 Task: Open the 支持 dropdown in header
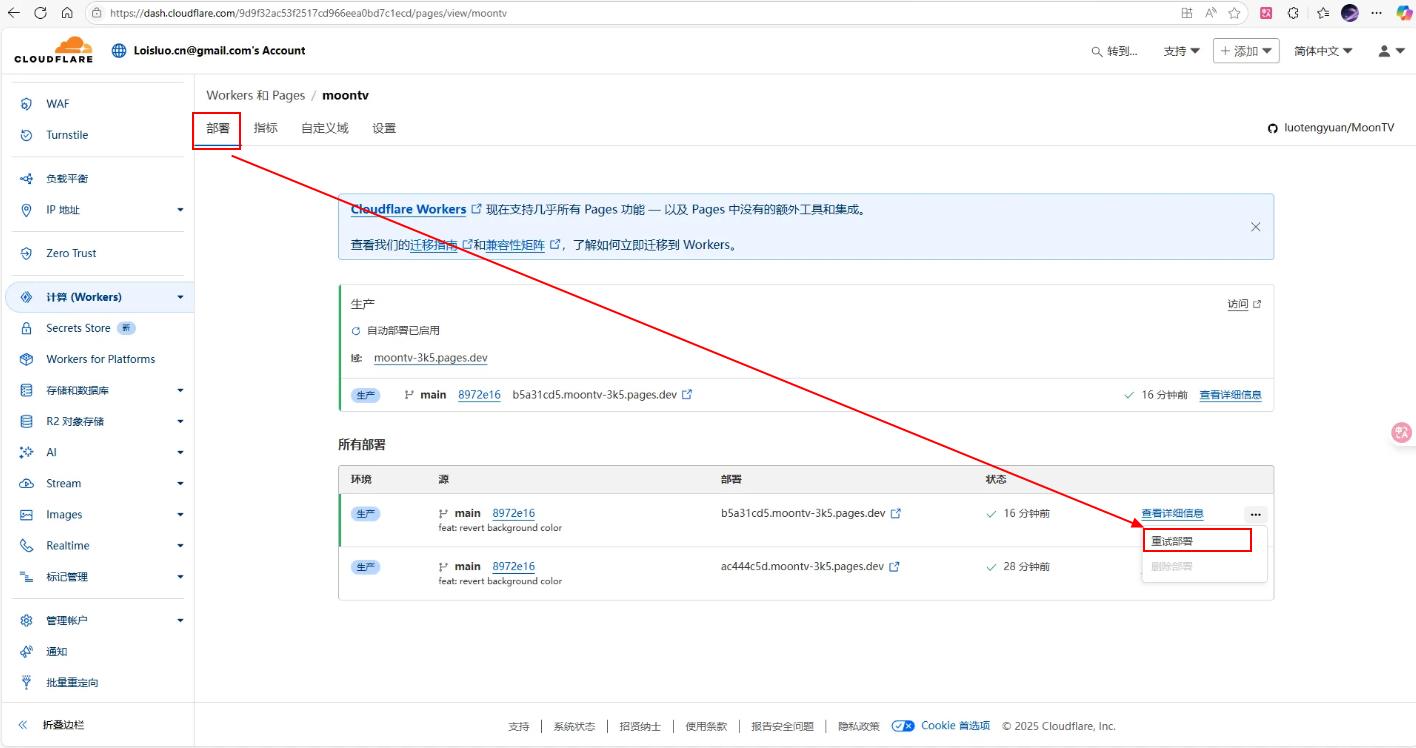(1181, 51)
